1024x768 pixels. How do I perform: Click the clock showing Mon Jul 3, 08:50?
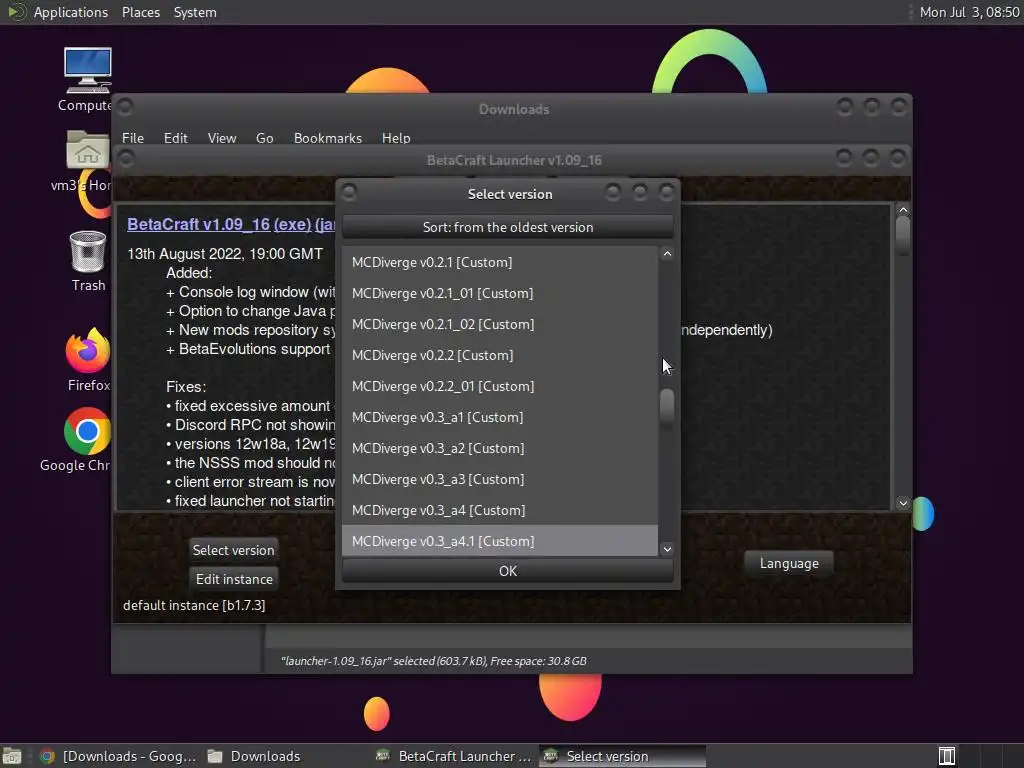coord(968,12)
